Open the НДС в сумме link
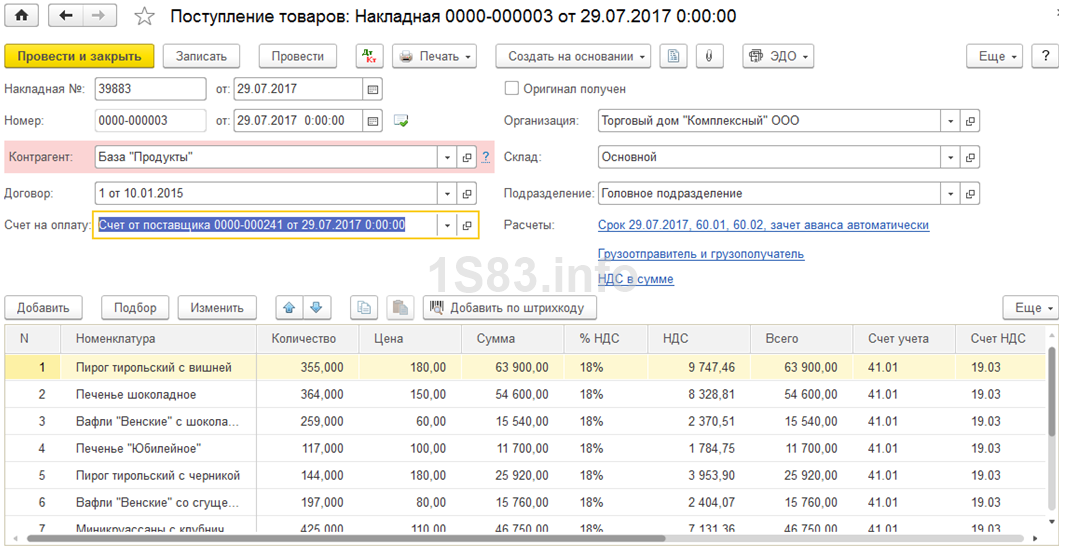 pos(635,279)
